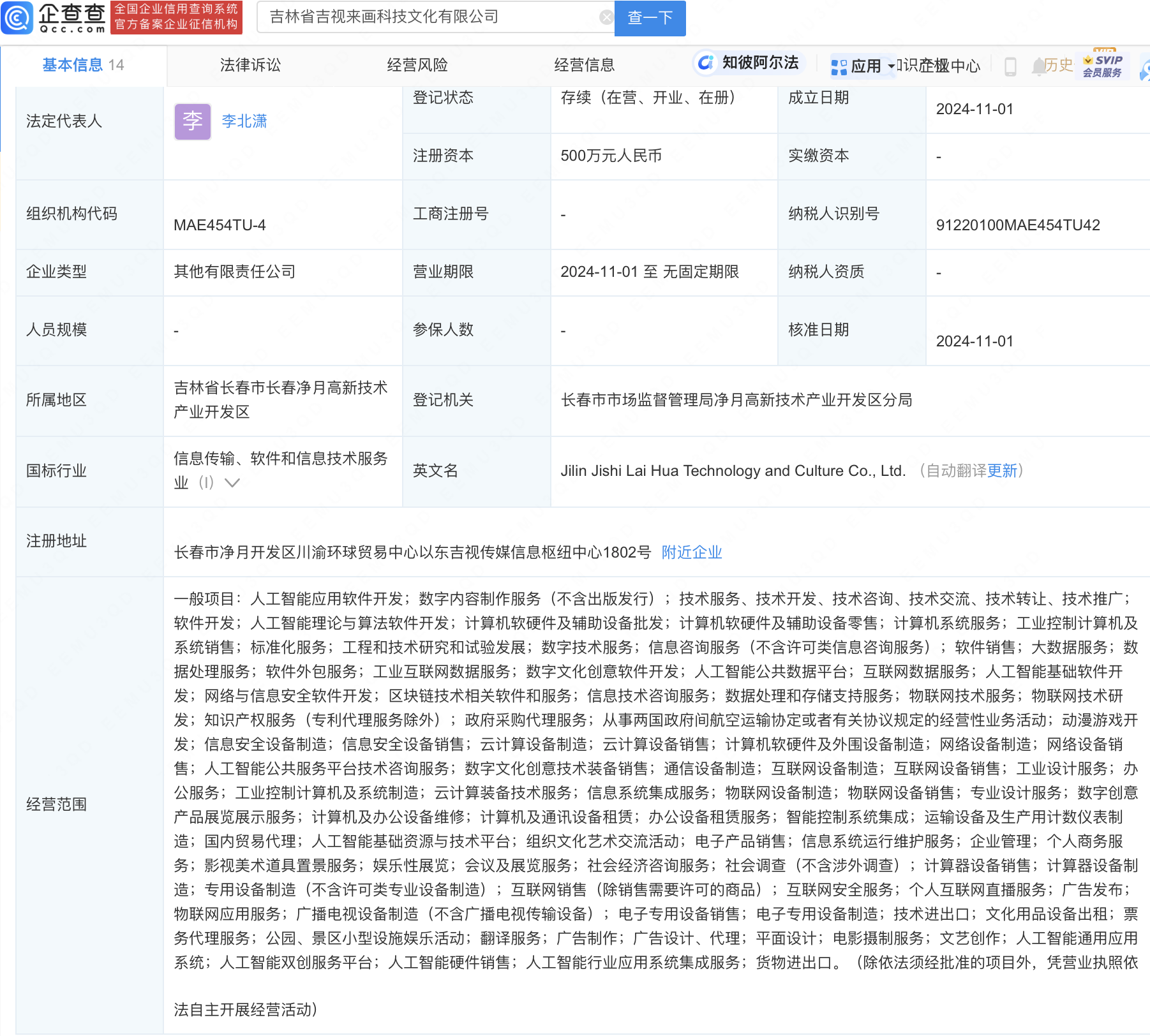Click the taxpayer ID 91220100MAE454TU42
Viewport: 1150px width, 1036px height.
pos(1018,225)
